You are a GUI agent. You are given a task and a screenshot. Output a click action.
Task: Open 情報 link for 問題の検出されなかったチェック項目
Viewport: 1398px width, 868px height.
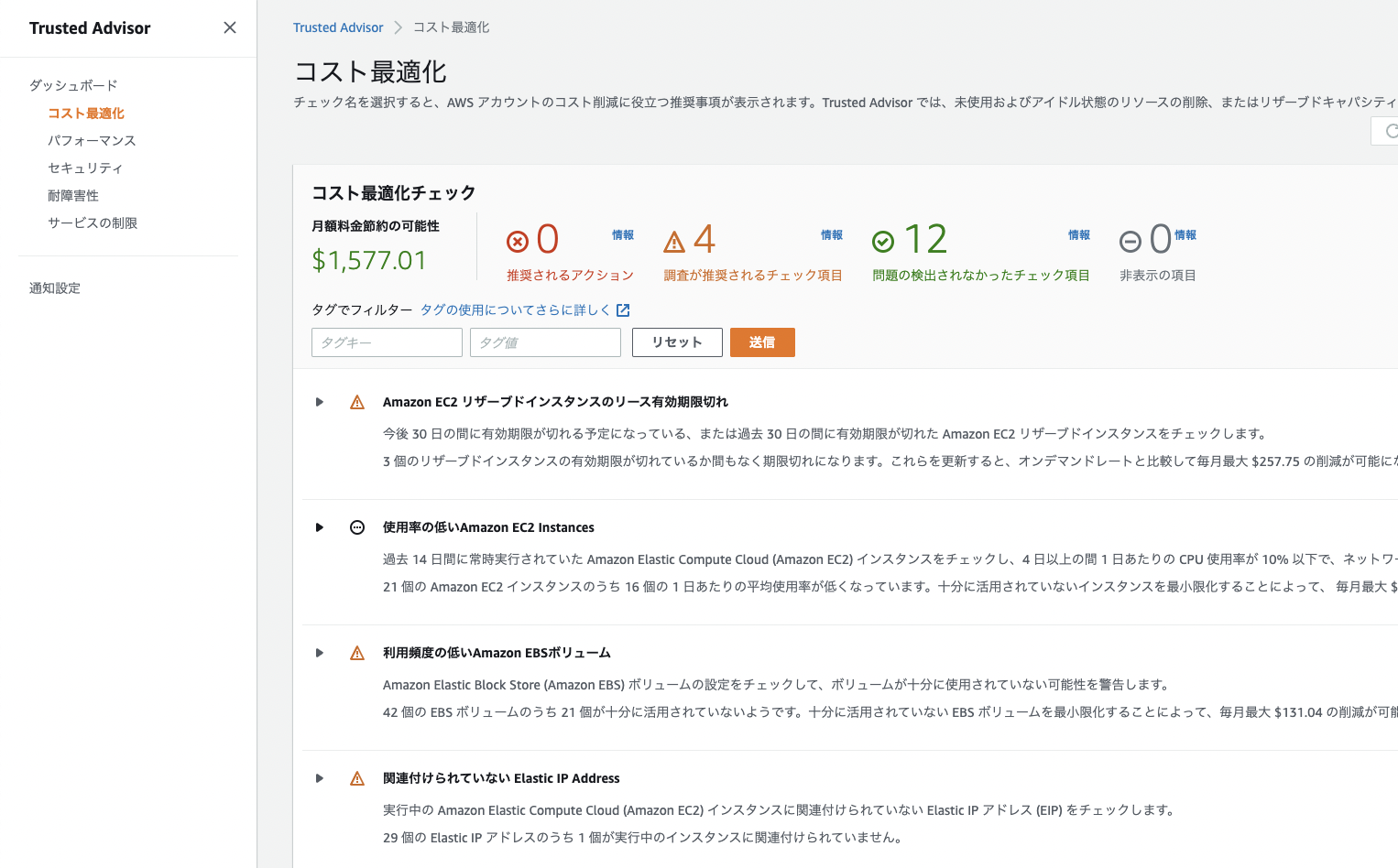1079,235
